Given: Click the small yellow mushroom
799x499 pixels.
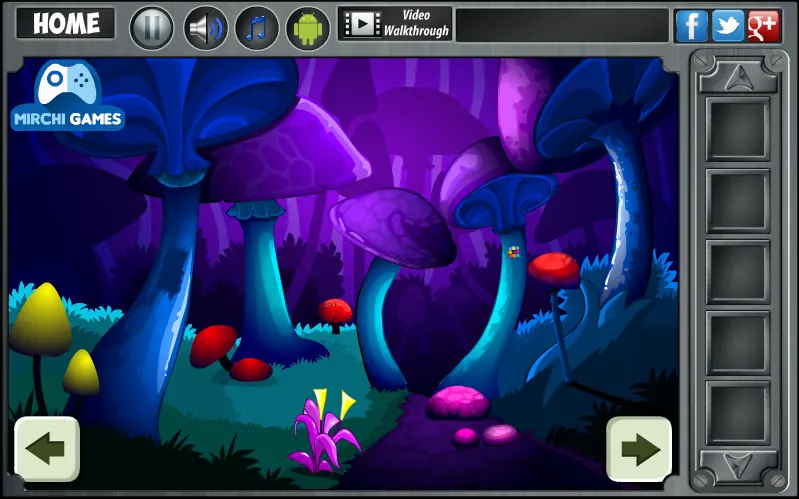Looking at the screenshot, I should pos(81,373).
